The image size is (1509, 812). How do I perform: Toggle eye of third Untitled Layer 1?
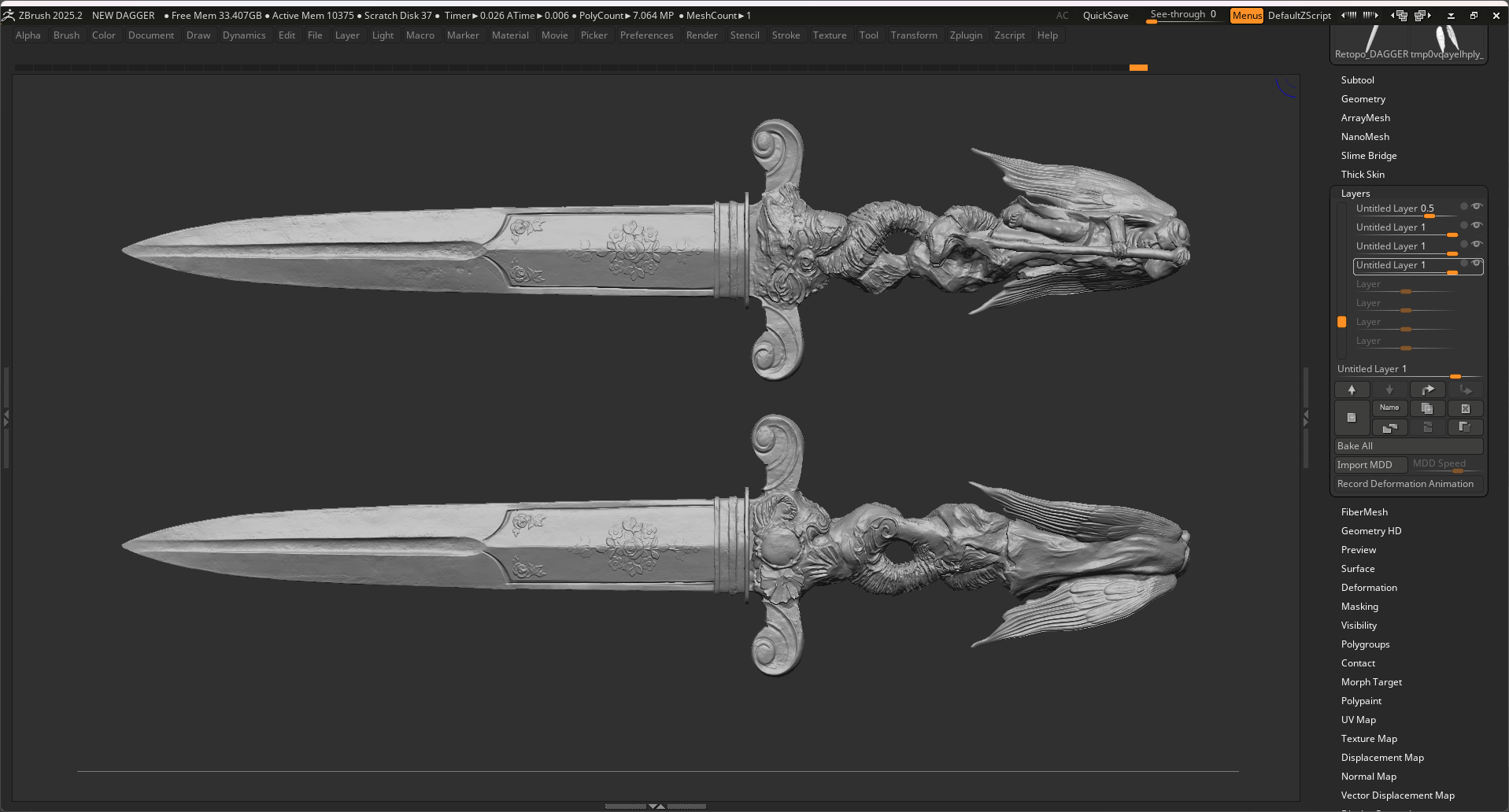click(x=1477, y=244)
